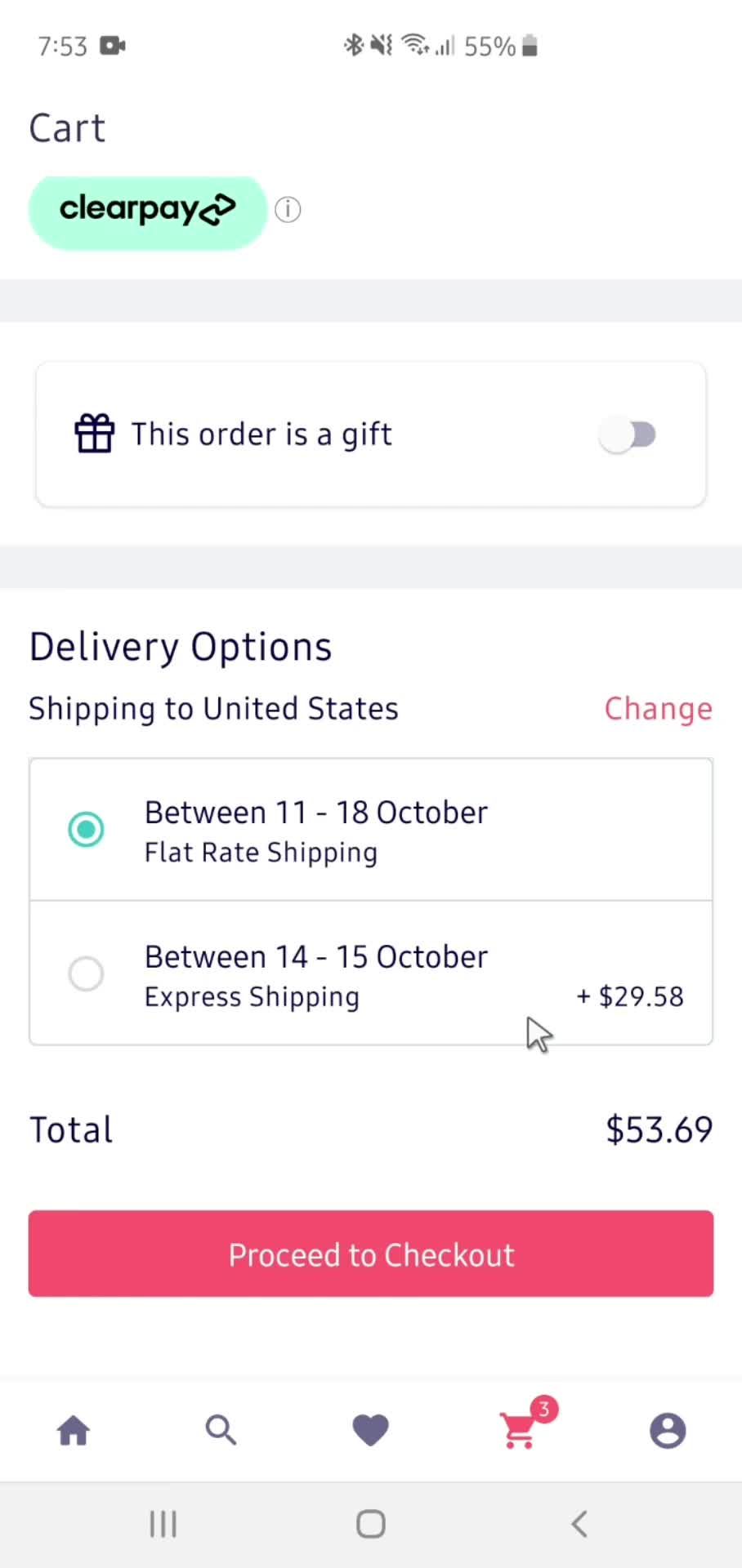Open the search magnifier icon
Screen dimensions: 742x1568
tap(221, 1431)
